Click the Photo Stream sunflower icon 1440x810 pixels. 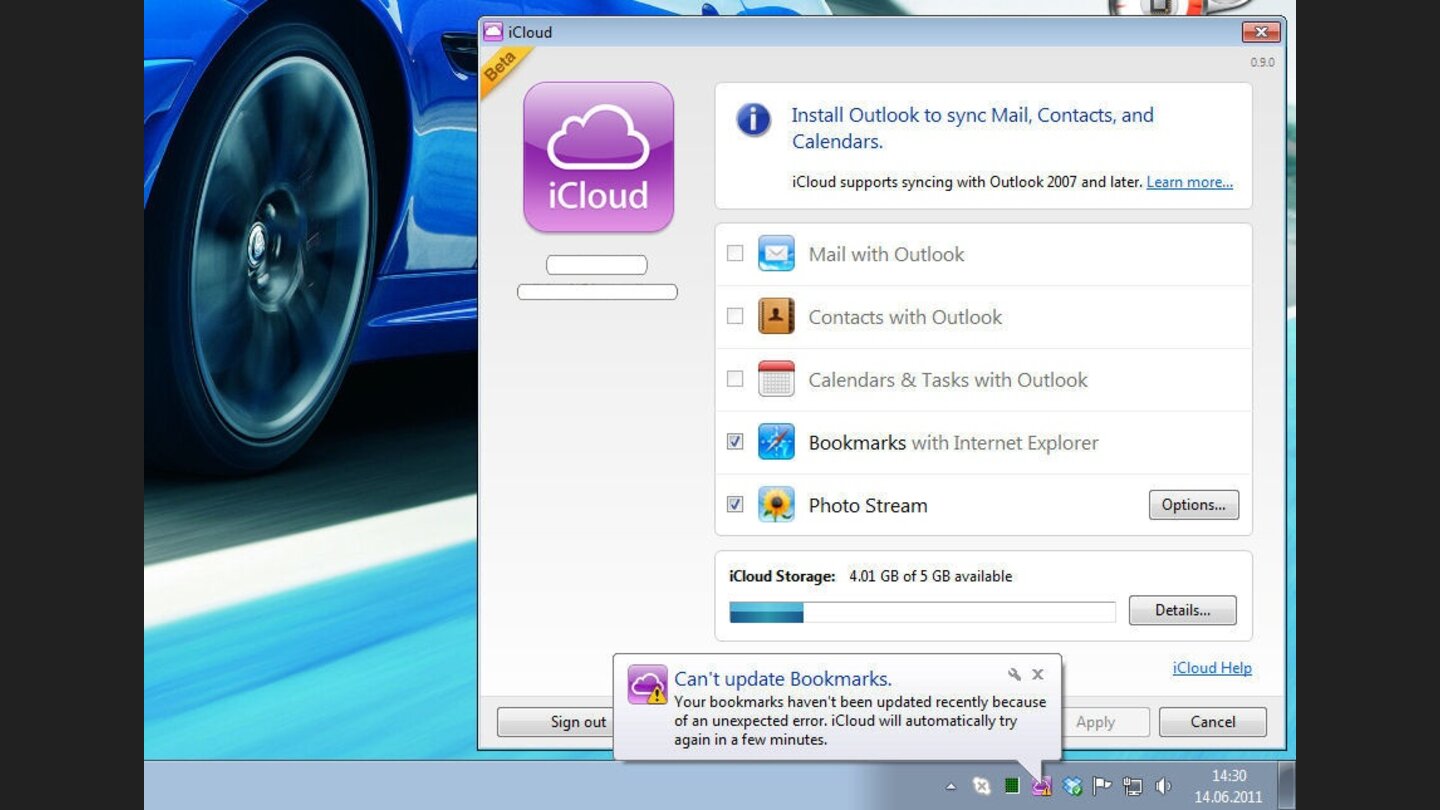[x=776, y=505]
